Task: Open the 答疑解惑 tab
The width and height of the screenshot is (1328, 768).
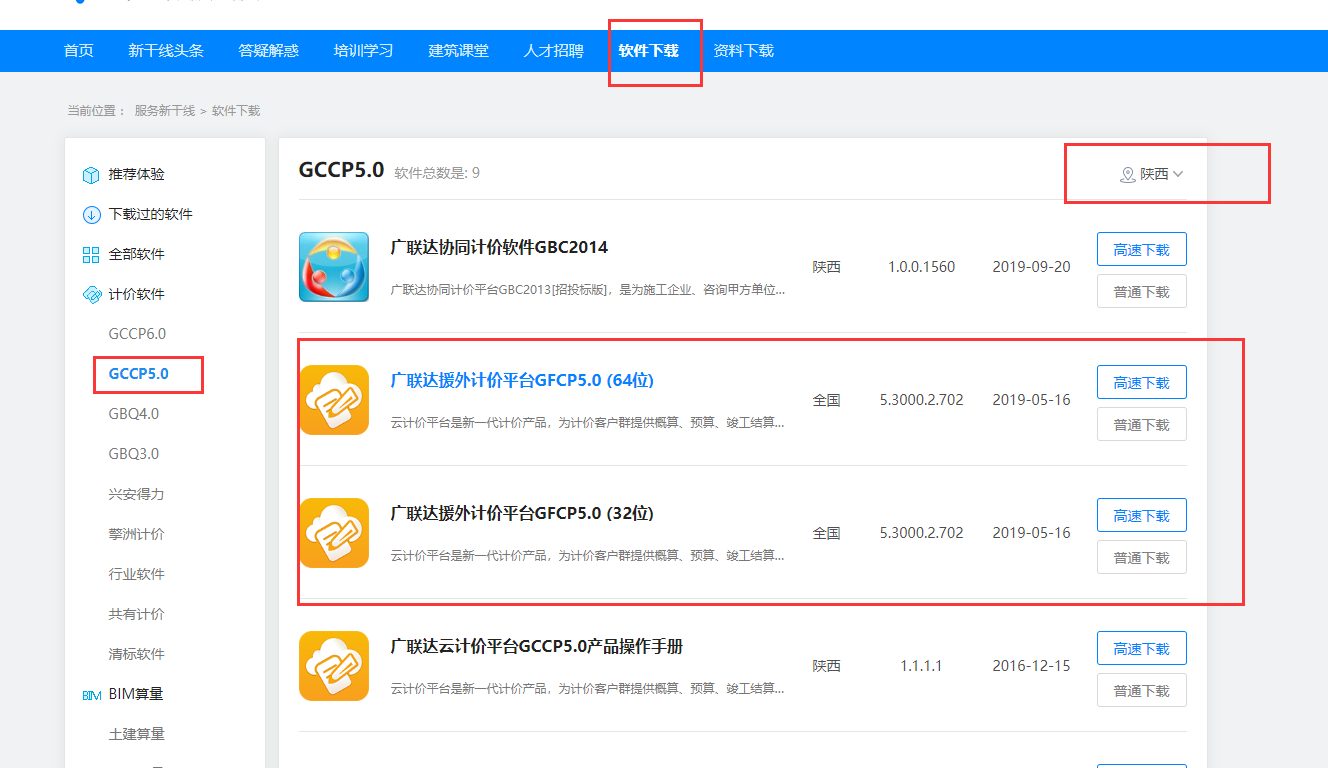Action: [x=269, y=50]
